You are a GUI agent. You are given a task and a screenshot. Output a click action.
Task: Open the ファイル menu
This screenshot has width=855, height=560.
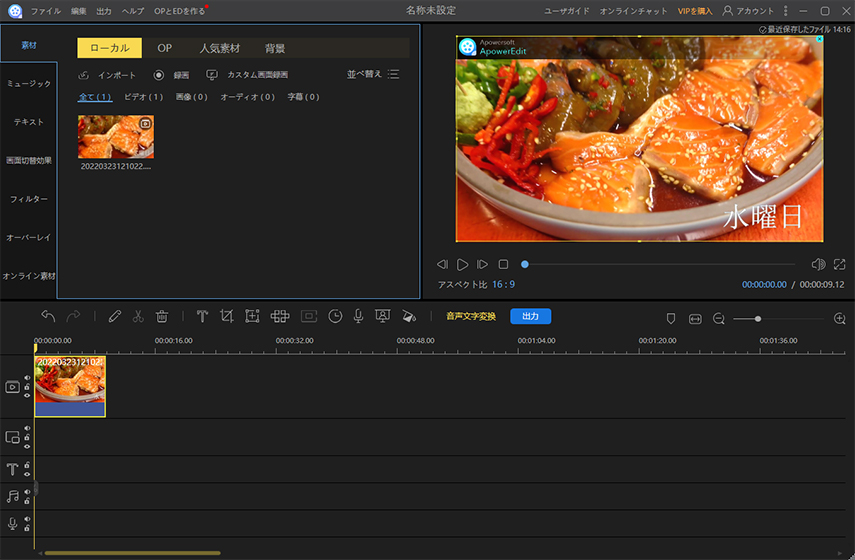[45, 10]
